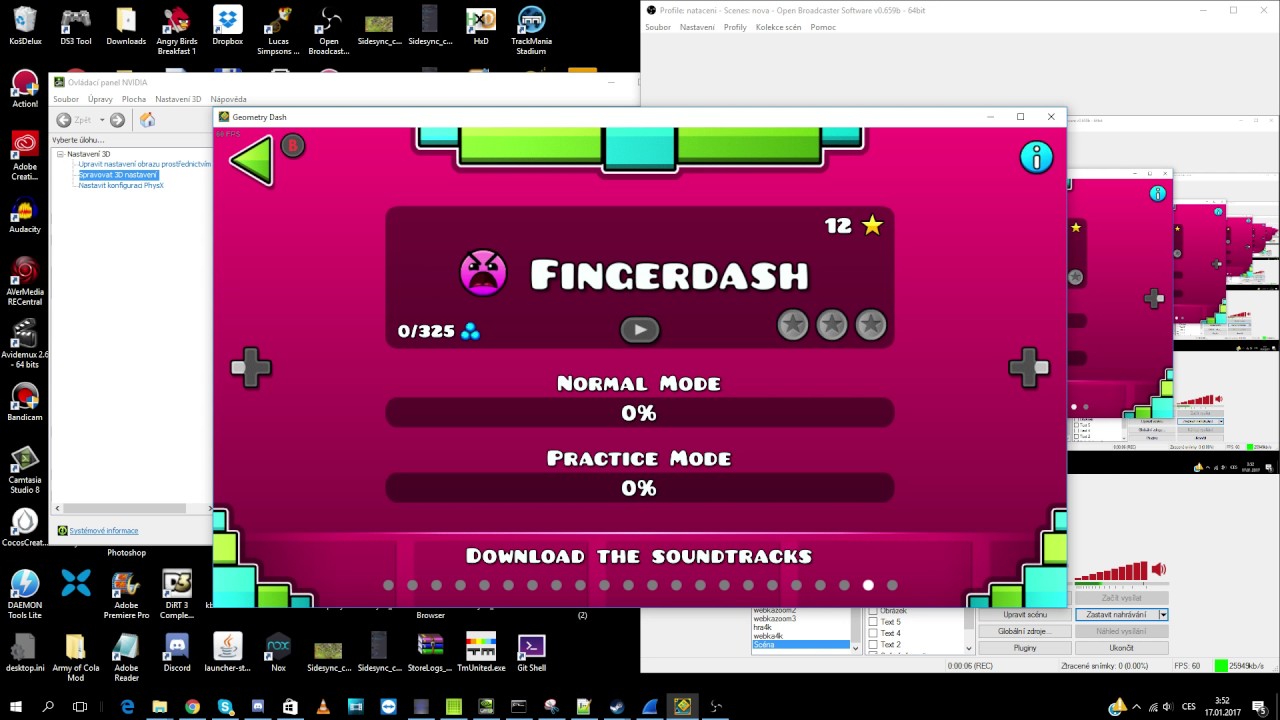Open the Discord desktop shortcut
The height and width of the screenshot is (720, 1280).
tap(177, 652)
